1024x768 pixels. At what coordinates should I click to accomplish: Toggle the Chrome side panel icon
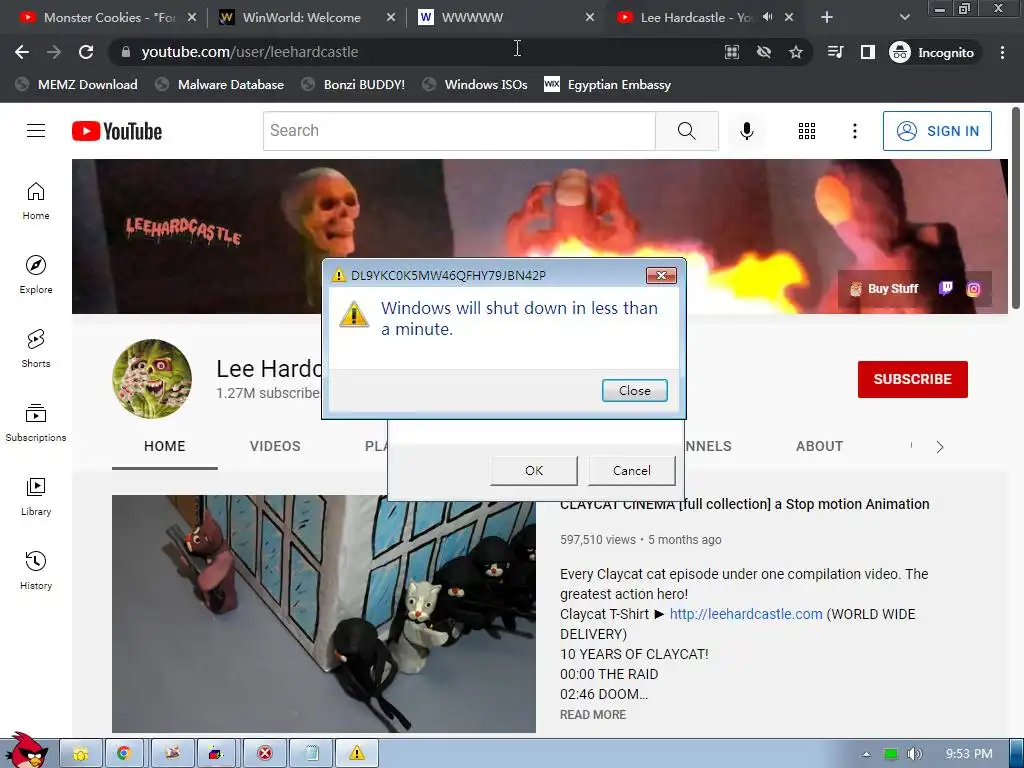(x=867, y=52)
